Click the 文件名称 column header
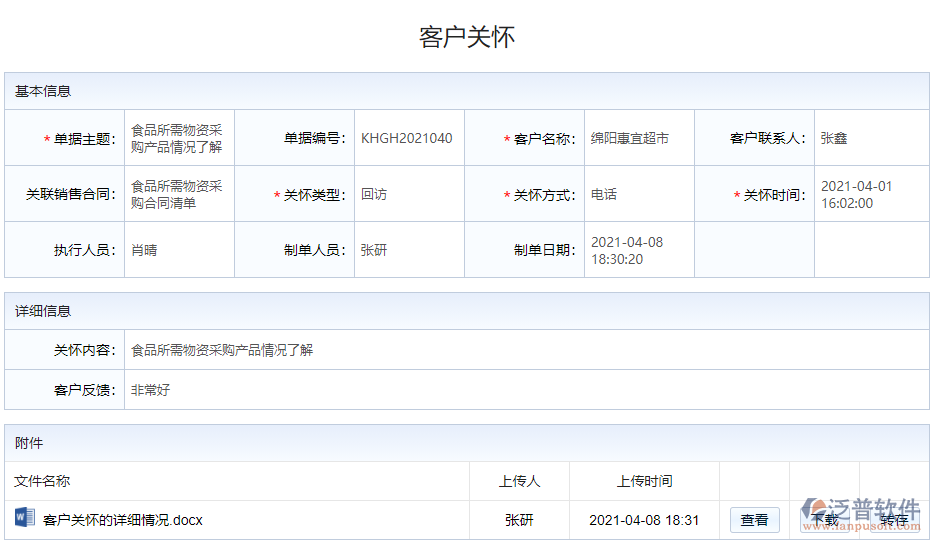Image resolution: width=931 pixels, height=542 pixels. coord(42,481)
